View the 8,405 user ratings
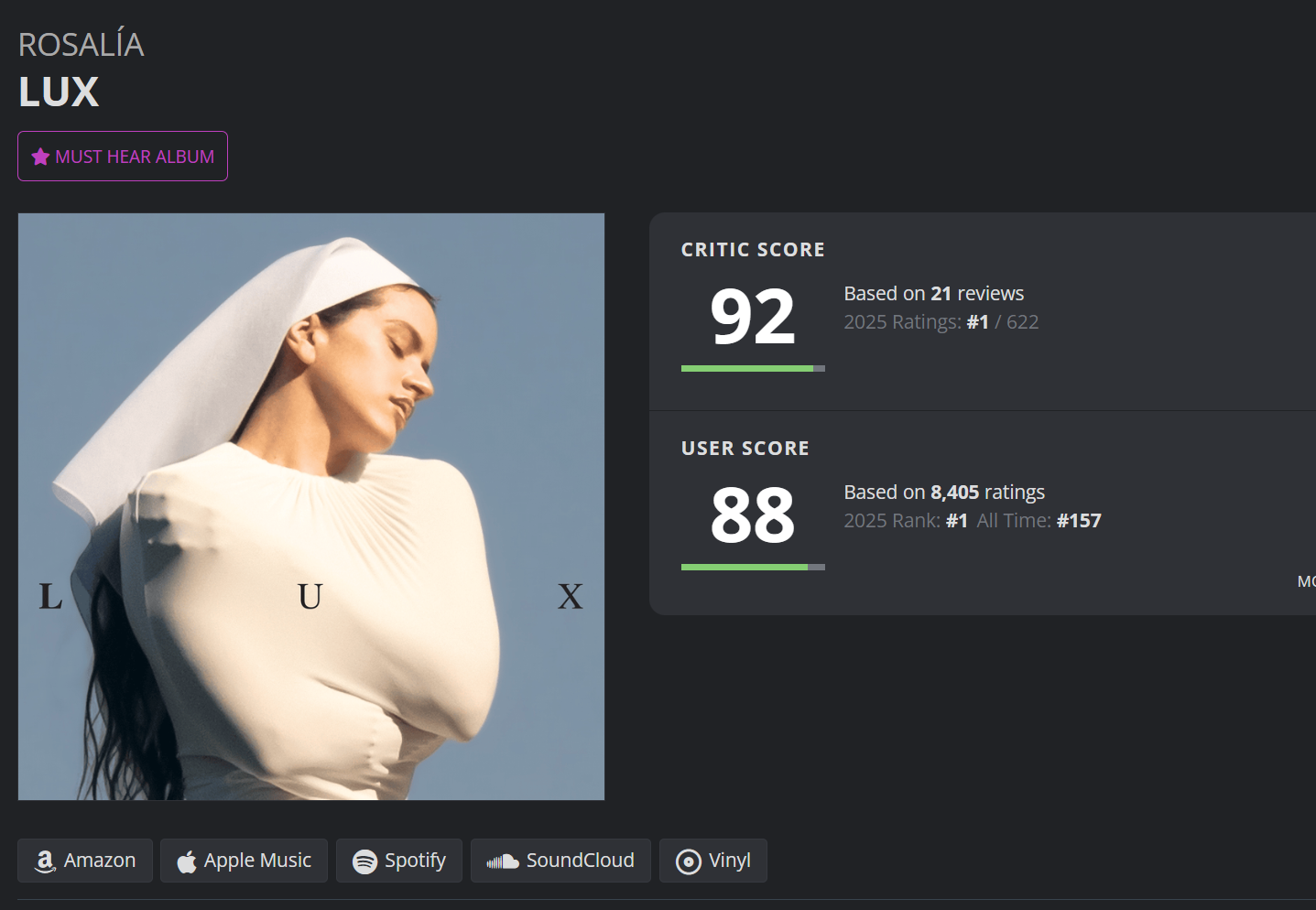 coord(954,493)
